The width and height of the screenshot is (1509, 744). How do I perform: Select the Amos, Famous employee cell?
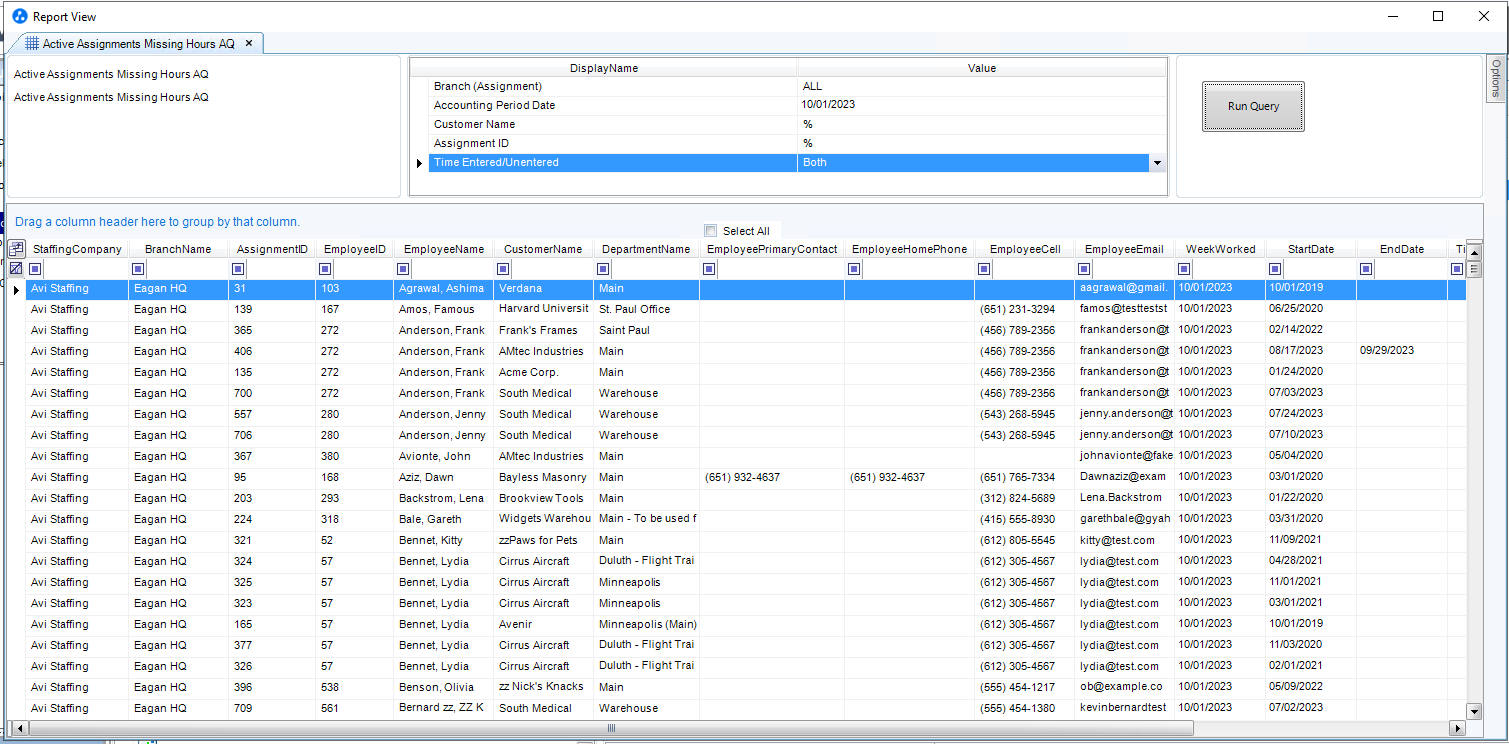click(443, 309)
